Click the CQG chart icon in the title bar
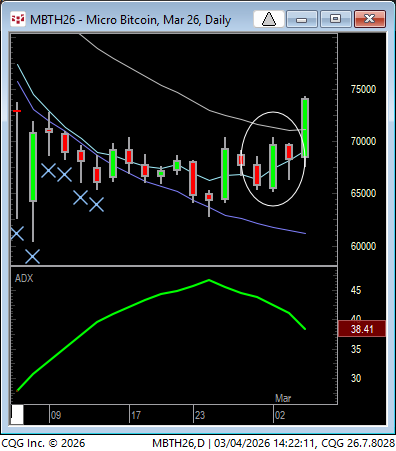396x451 pixels. (x=18, y=19)
